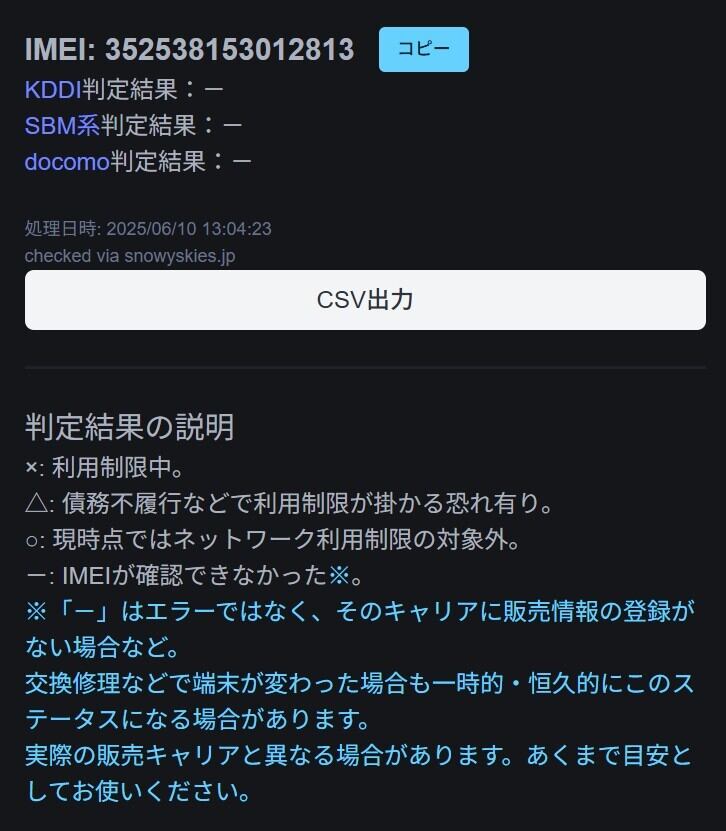Click the horizontal divider below CSV出力

tap(365, 367)
